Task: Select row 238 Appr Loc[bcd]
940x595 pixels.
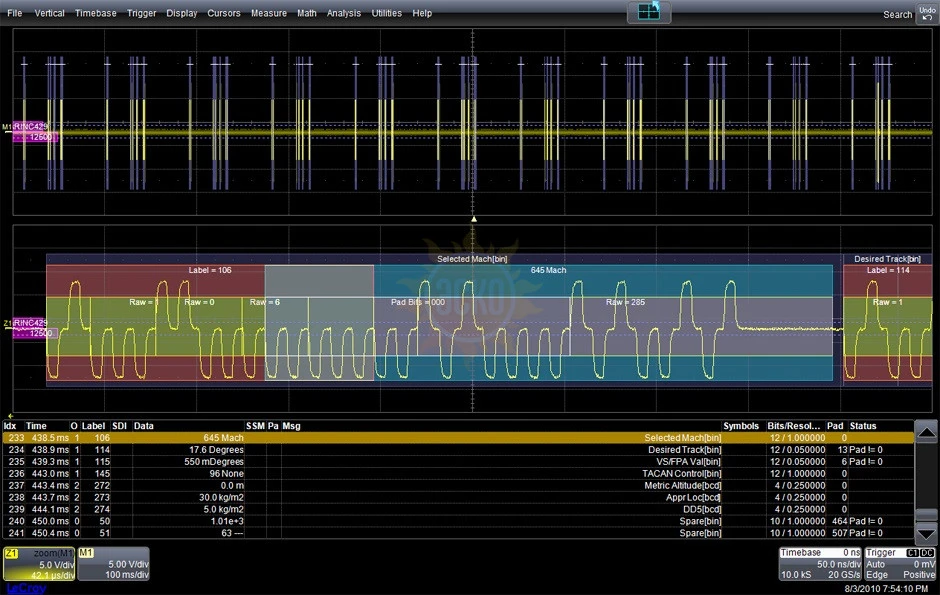Action: (458, 497)
